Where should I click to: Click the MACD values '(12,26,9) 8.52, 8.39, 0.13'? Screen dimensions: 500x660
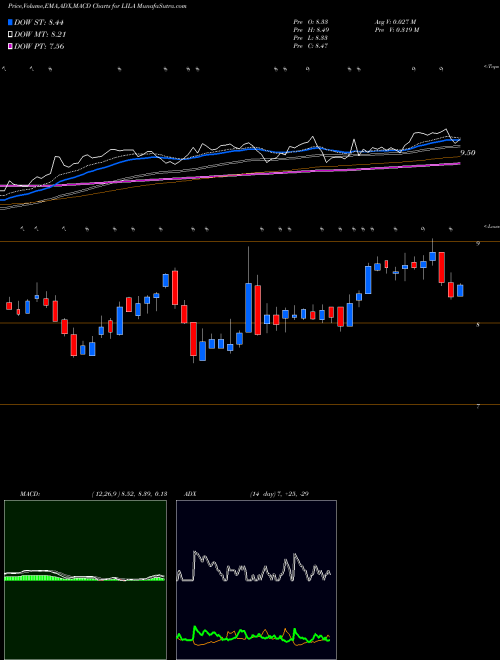pos(129,494)
